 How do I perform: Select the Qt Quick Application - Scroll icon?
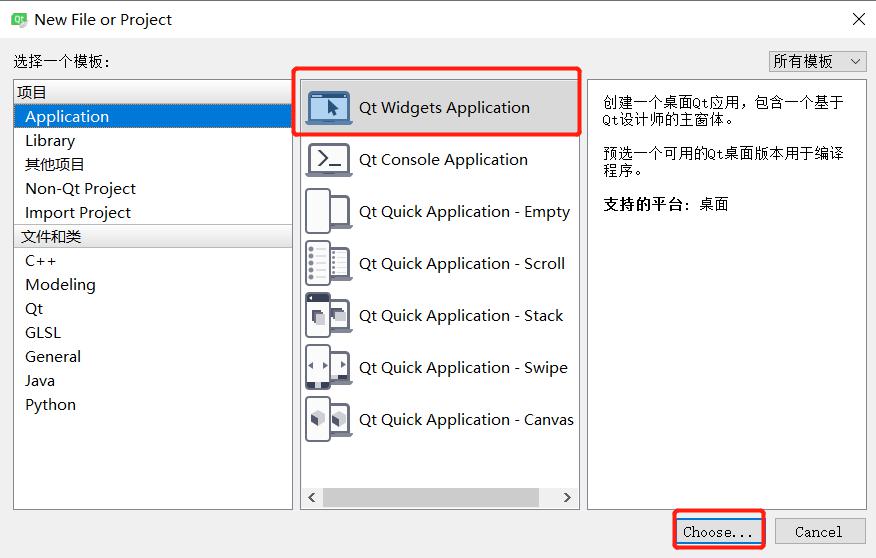[328, 263]
